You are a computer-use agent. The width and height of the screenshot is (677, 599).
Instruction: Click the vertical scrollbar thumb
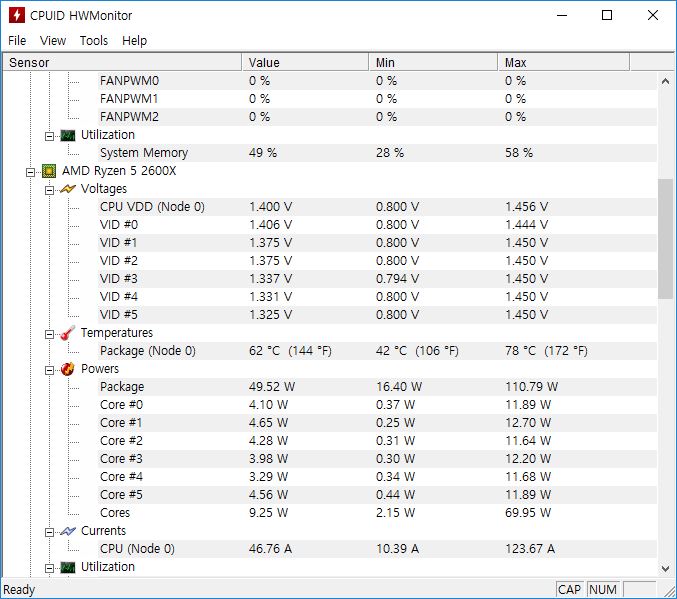(x=665, y=238)
